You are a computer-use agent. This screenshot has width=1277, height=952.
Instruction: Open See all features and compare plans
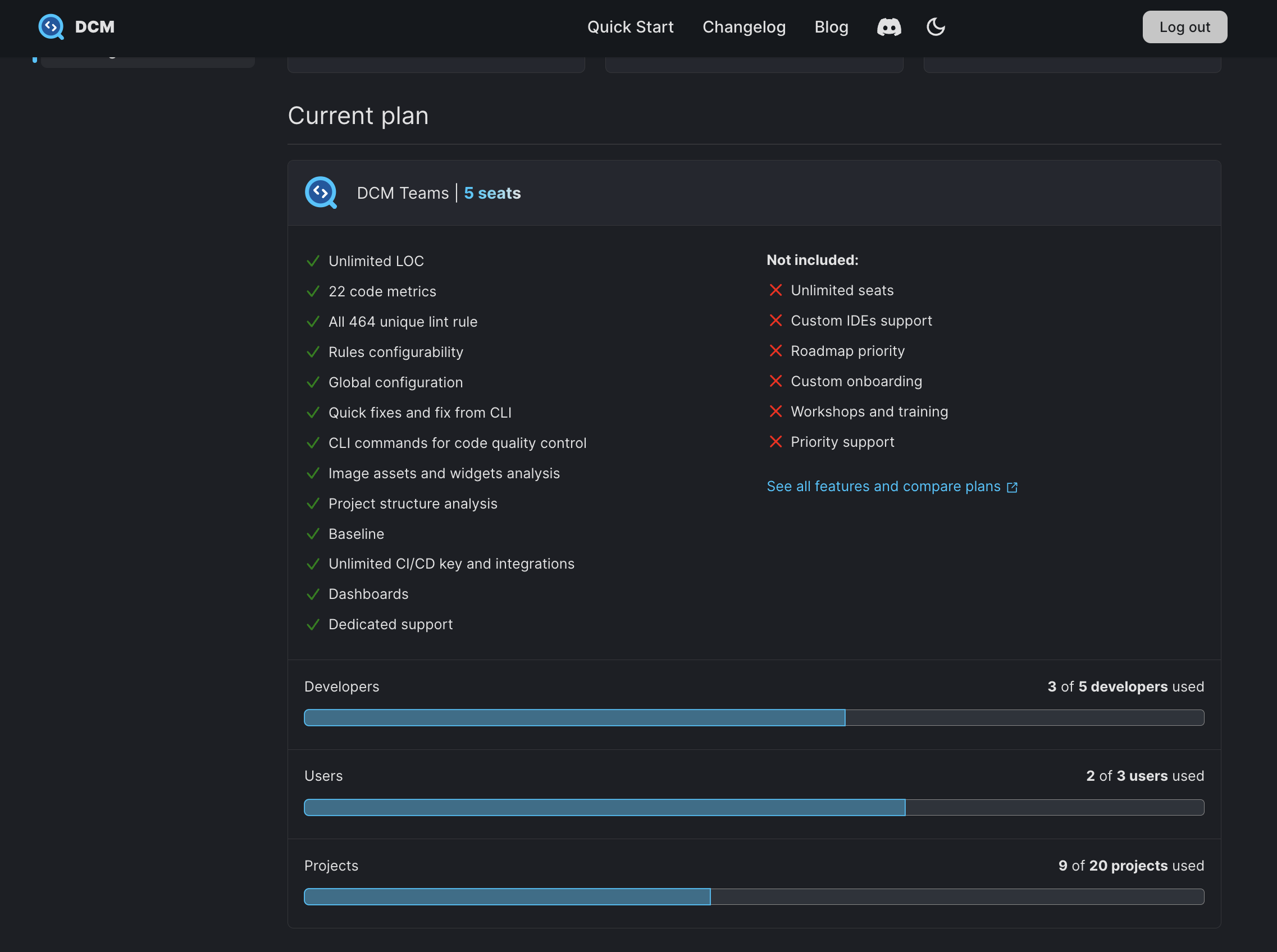[883, 486]
